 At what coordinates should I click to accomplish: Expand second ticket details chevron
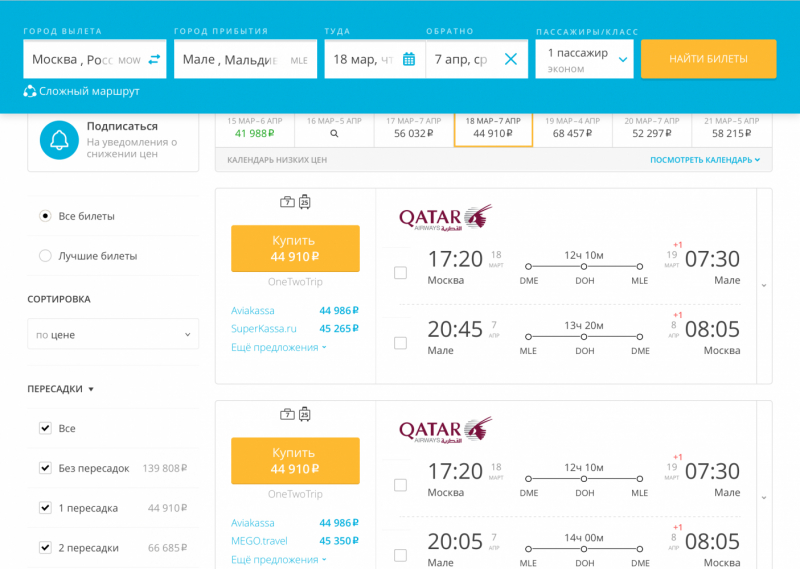[x=764, y=498]
